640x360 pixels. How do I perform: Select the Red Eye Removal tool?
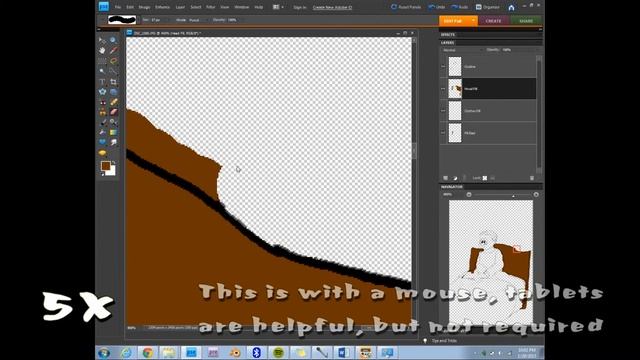[x=102, y=102]
